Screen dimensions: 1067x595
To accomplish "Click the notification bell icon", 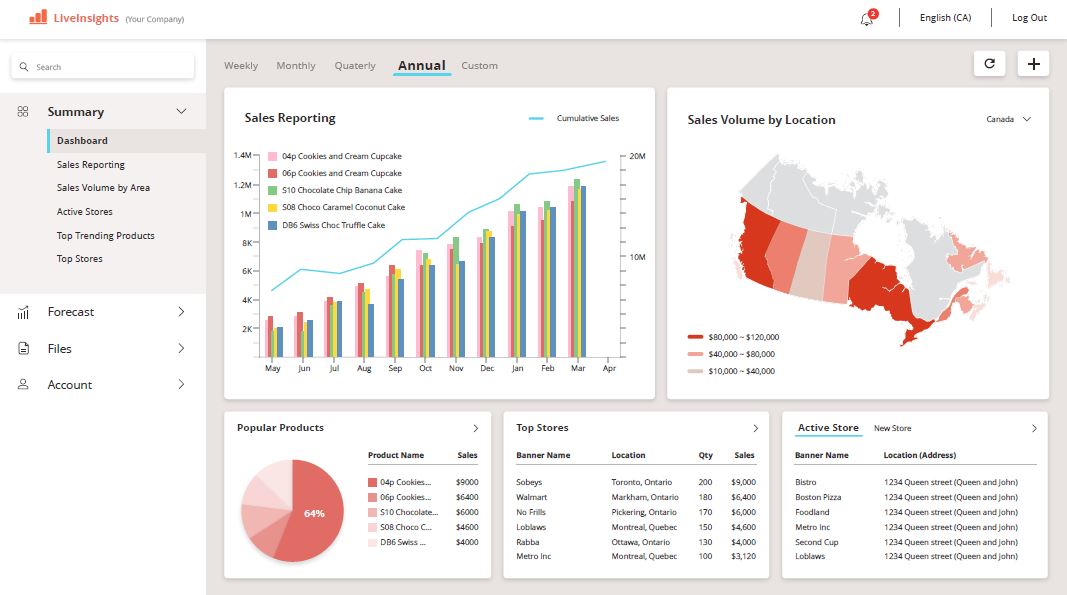I will [866, 19].
